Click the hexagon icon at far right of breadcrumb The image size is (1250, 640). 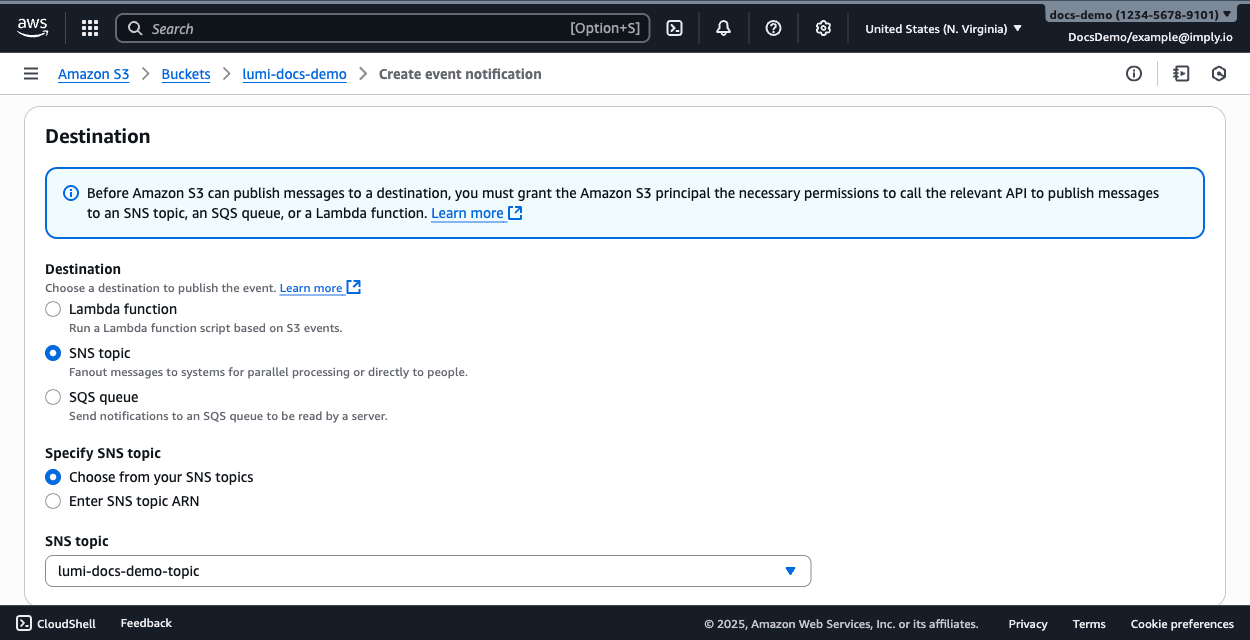click(1219, 74)
